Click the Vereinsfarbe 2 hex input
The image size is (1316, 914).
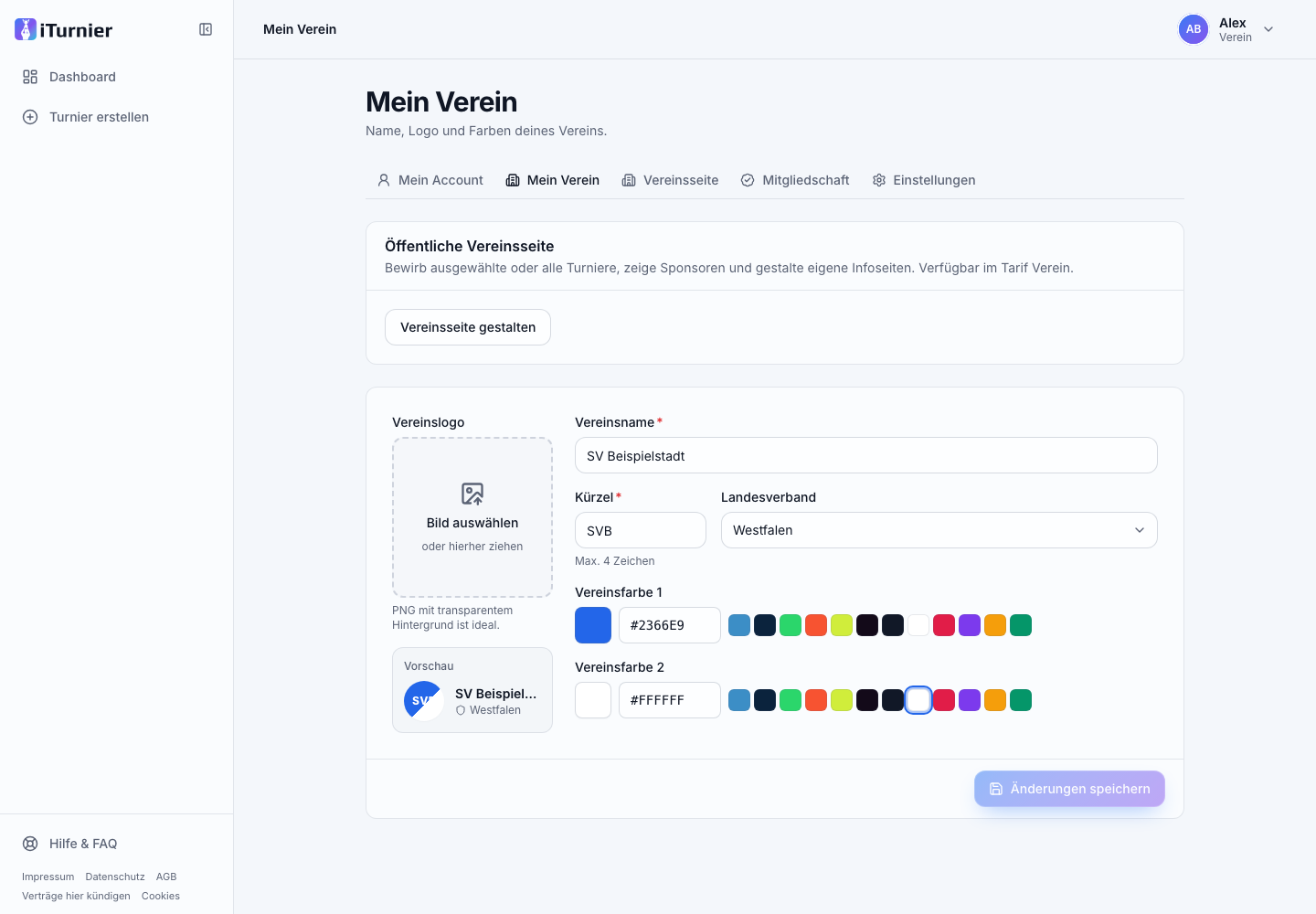pos(670,700)
